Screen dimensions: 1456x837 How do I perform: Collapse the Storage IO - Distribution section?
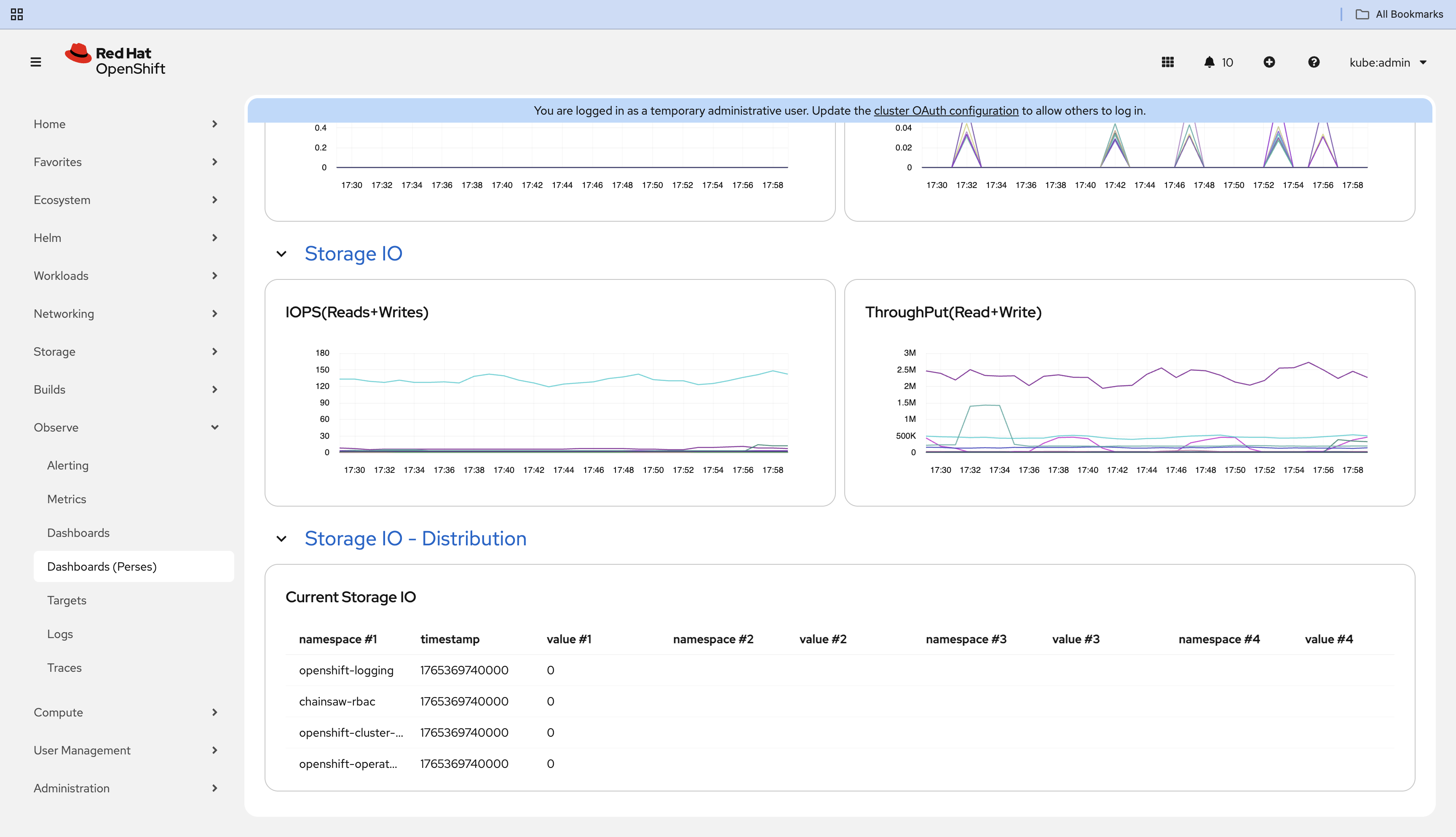[x=281, y=539]
